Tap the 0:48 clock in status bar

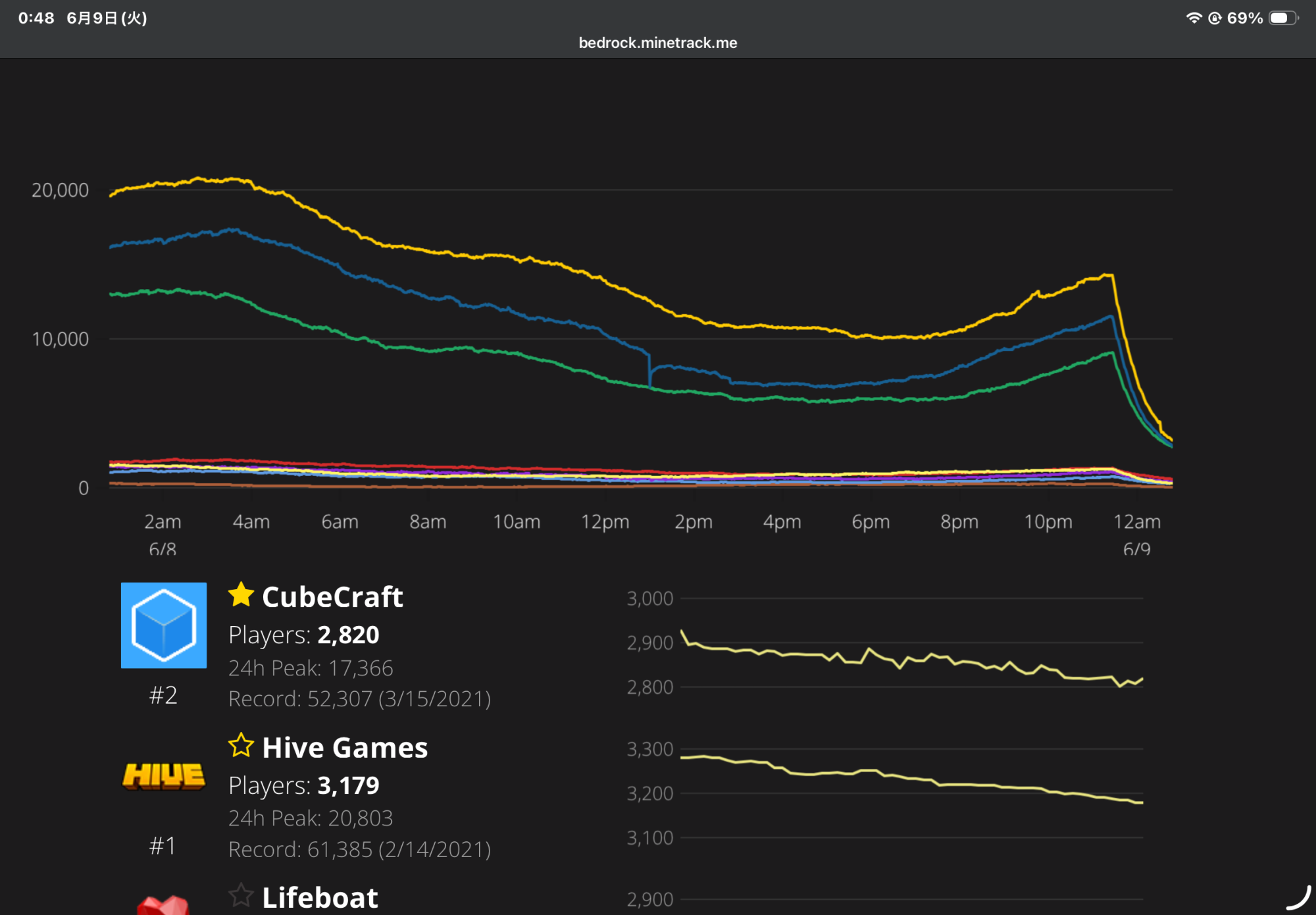click(x=36, y=18)
